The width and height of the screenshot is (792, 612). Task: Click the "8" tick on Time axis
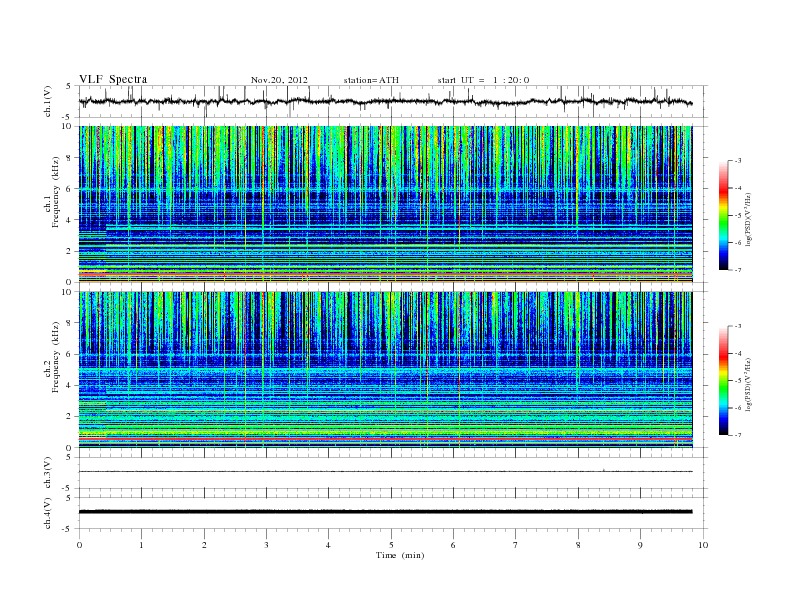pos(578,545)
